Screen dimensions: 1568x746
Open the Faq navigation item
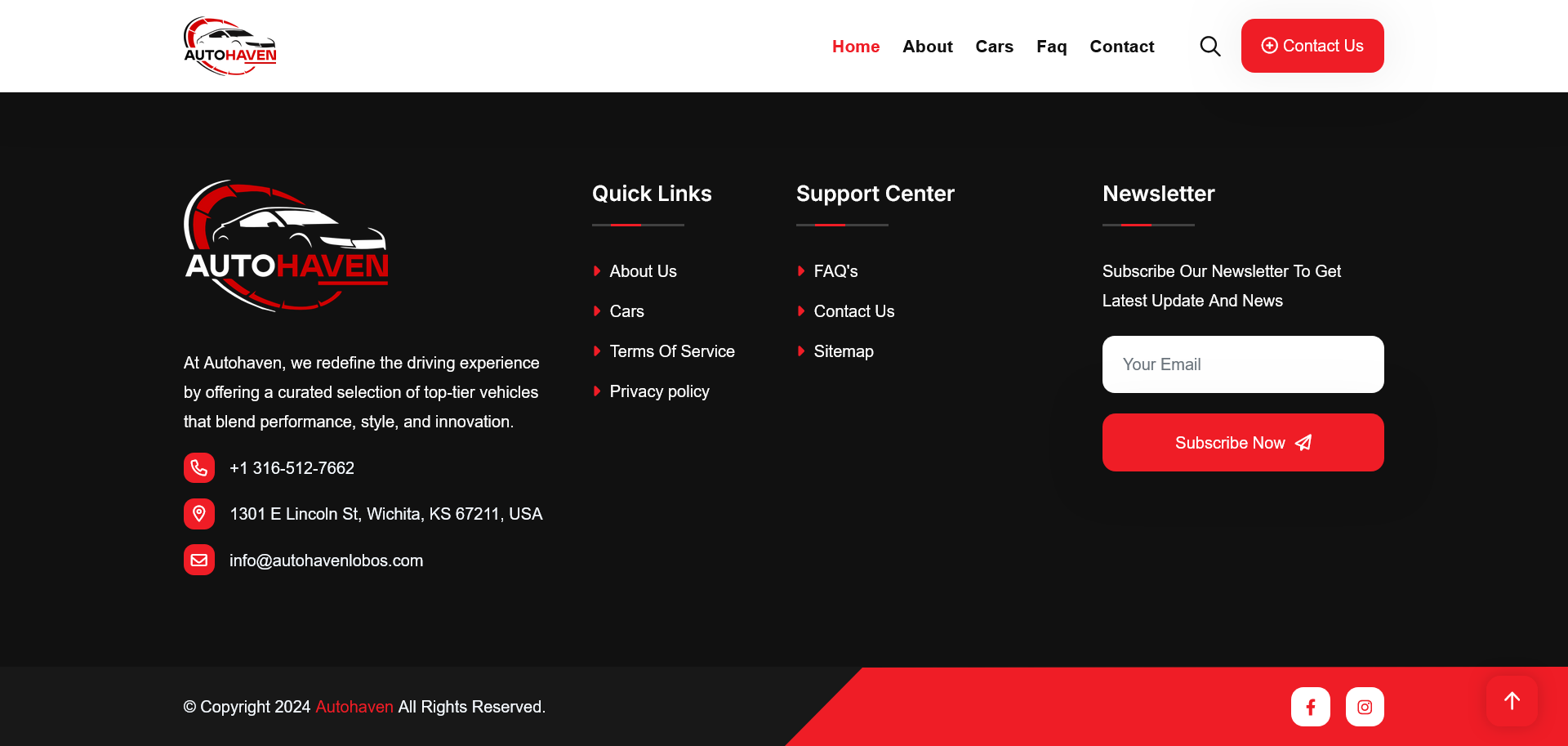click(x=1051, y=47)
